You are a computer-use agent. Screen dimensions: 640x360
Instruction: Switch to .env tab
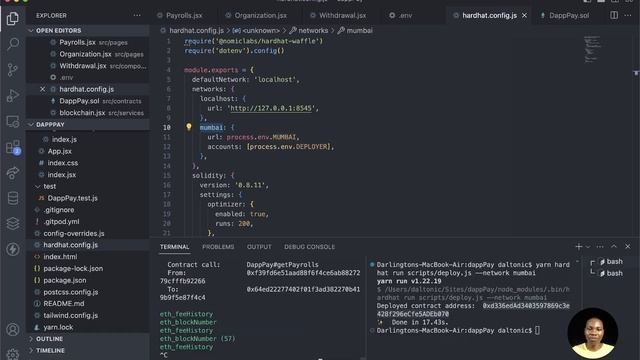coord(405,16)
